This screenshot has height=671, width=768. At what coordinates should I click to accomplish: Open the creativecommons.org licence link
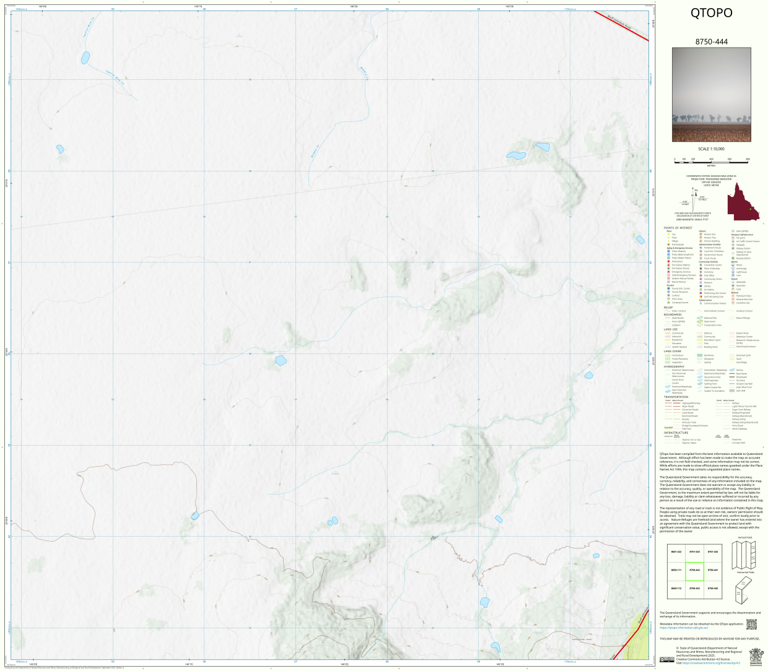click(x=710, y=663)
